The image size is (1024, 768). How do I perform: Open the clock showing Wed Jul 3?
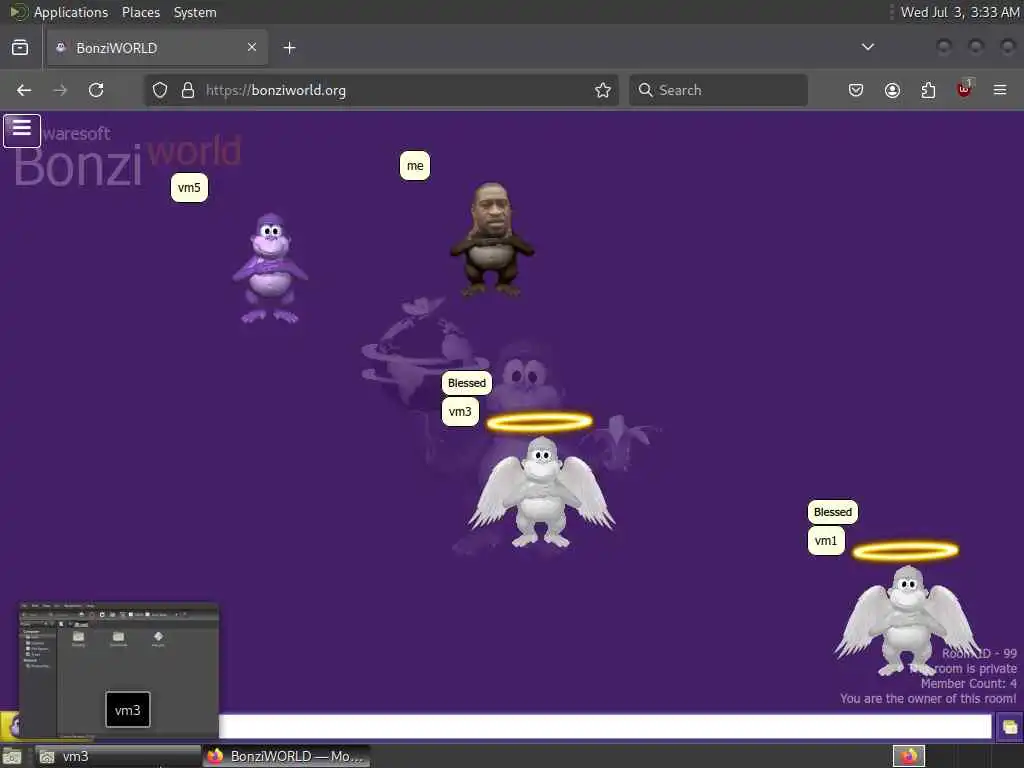click(960, 12)
